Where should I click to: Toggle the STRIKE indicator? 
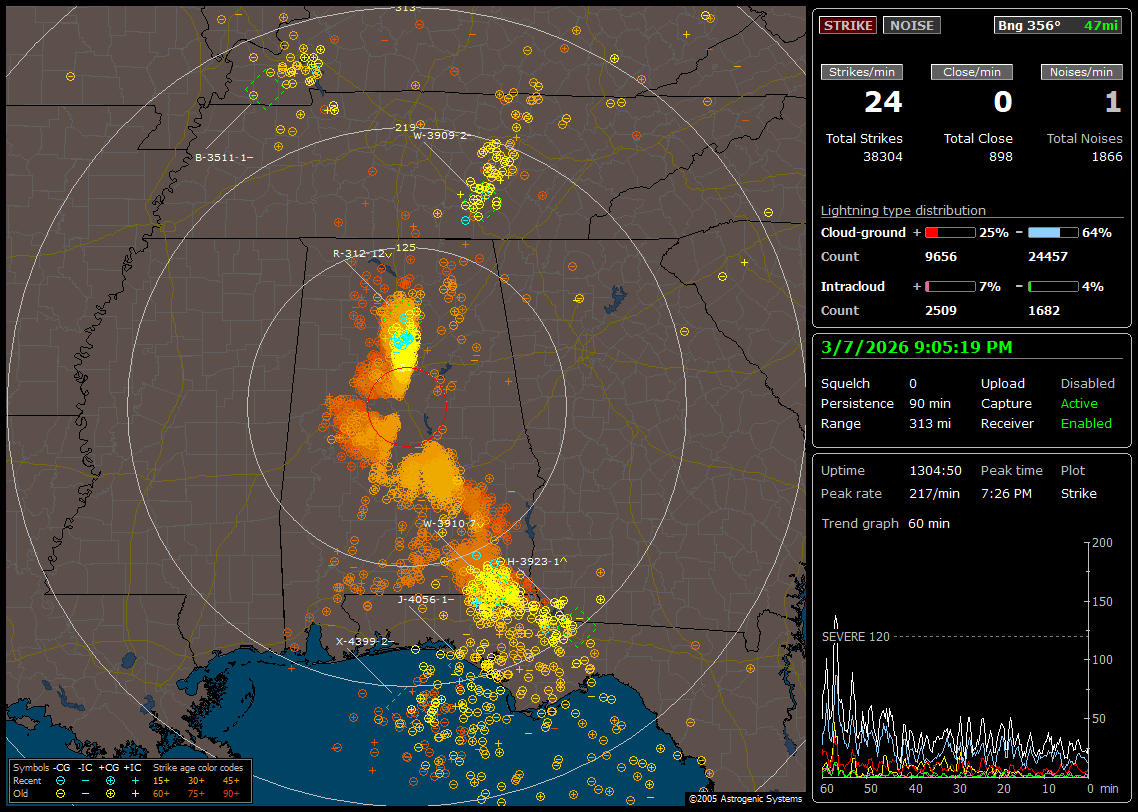[x=848, y=25]
